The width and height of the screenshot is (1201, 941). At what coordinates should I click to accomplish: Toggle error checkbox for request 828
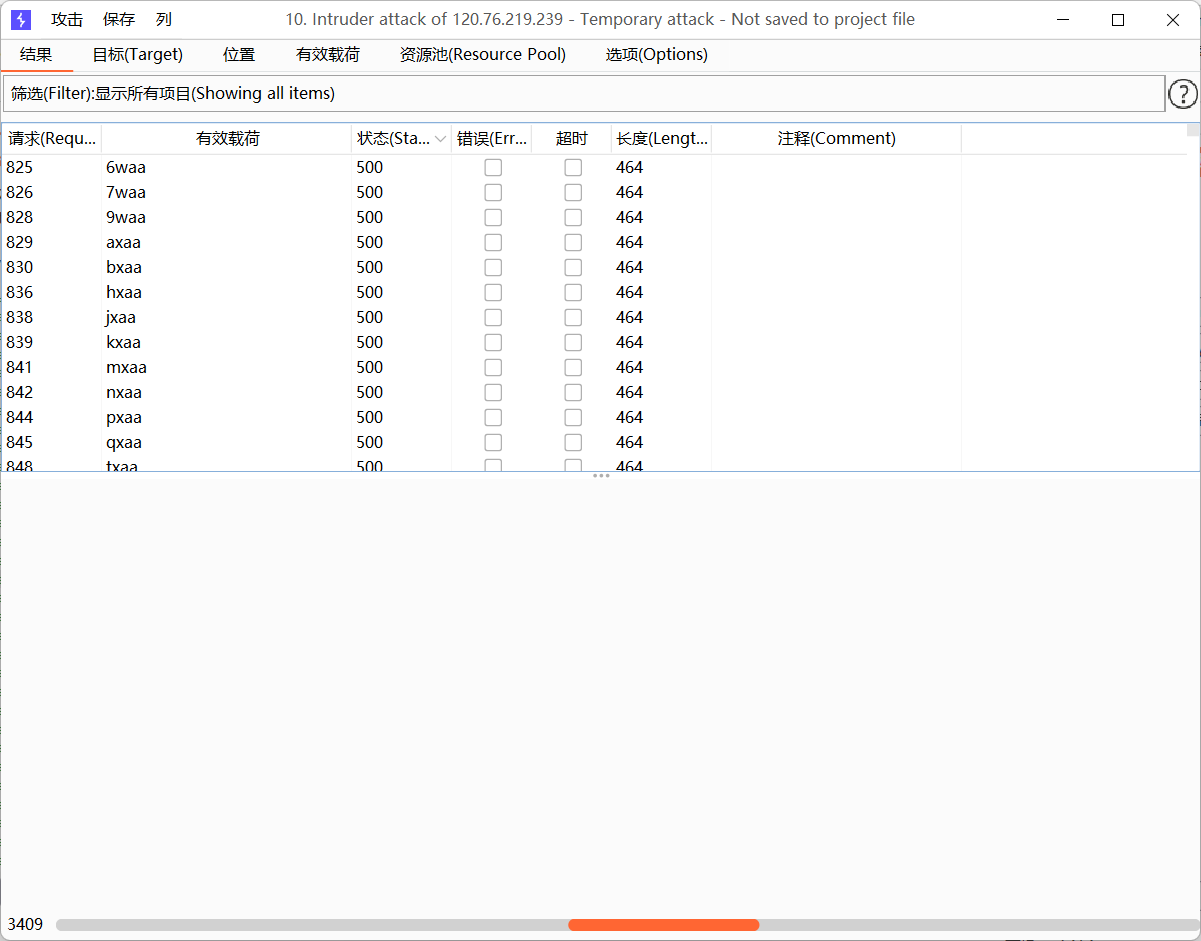coord(493,218)
